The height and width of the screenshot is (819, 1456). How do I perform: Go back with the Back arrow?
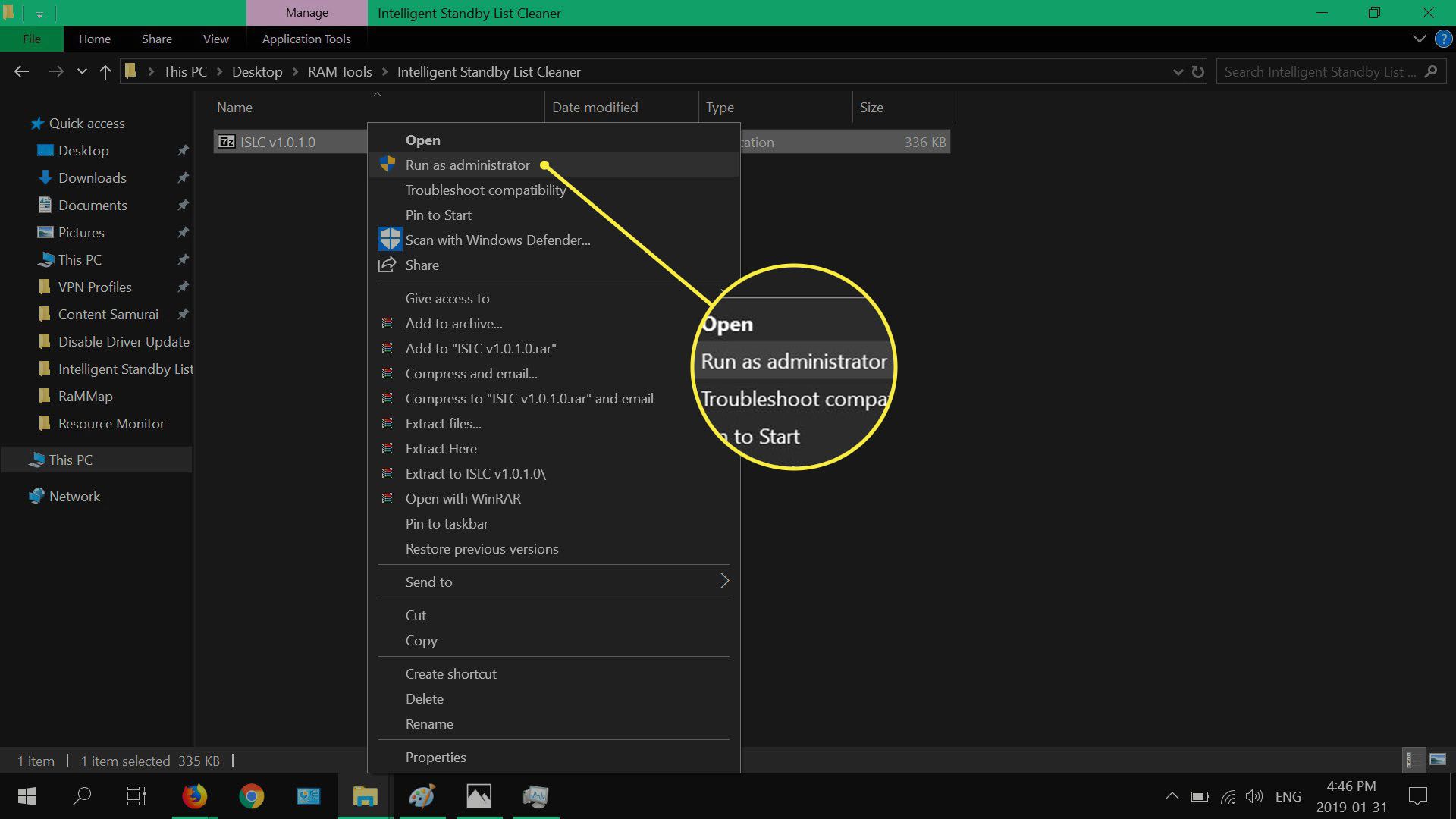click(21, 71)
